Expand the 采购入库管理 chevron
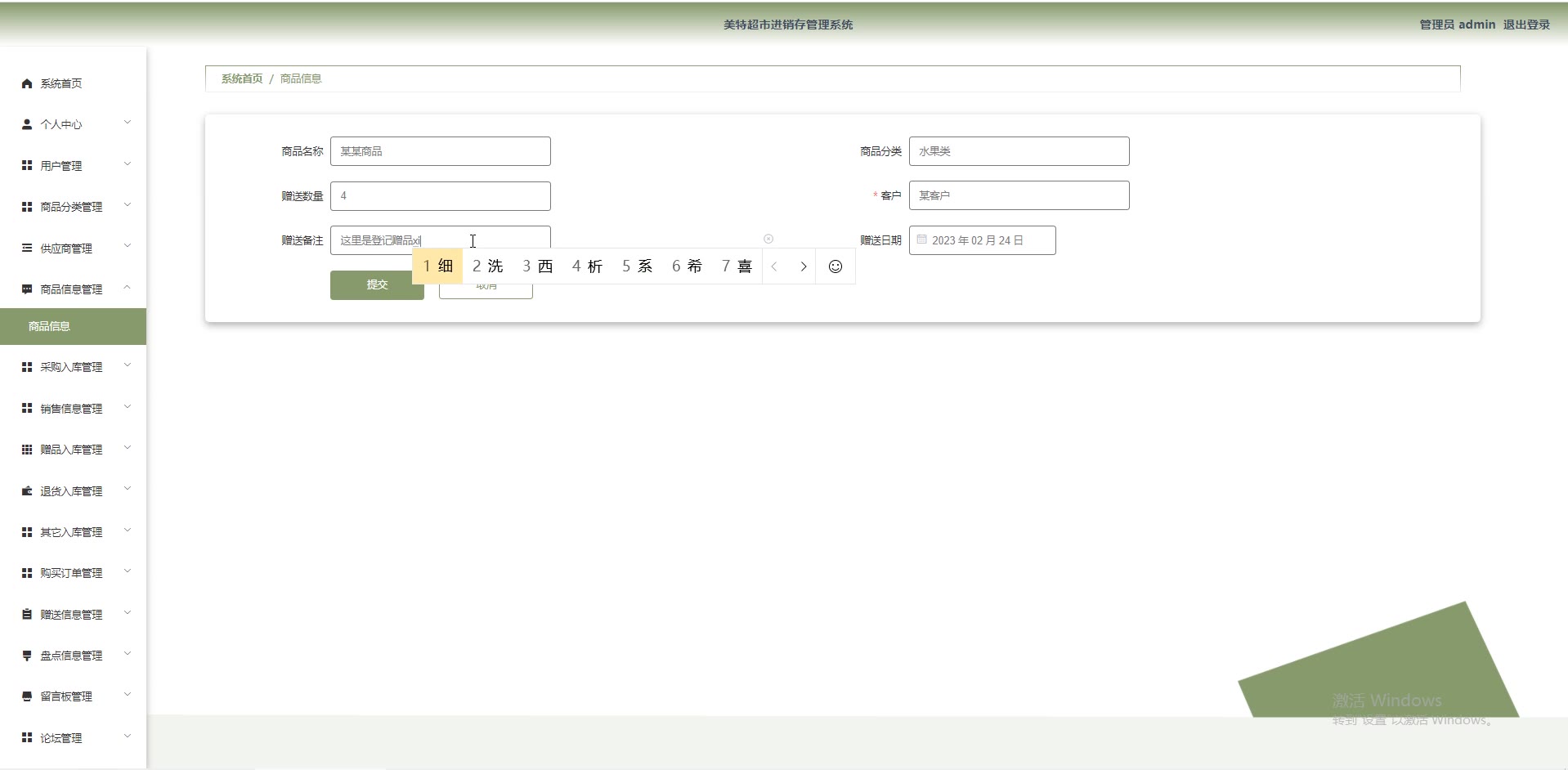This screenshot has width=1568, height=770. point(128,365)
